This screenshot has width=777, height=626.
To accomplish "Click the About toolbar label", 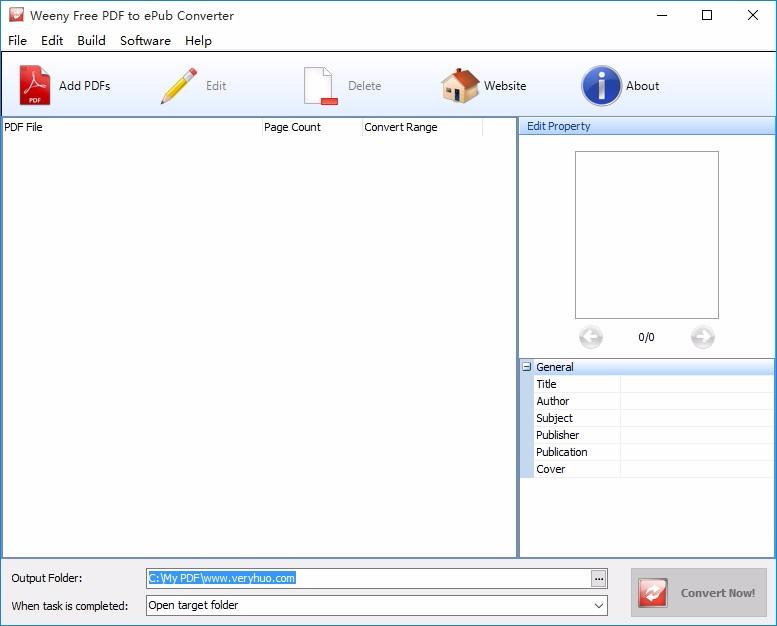I will click(642, 86).
